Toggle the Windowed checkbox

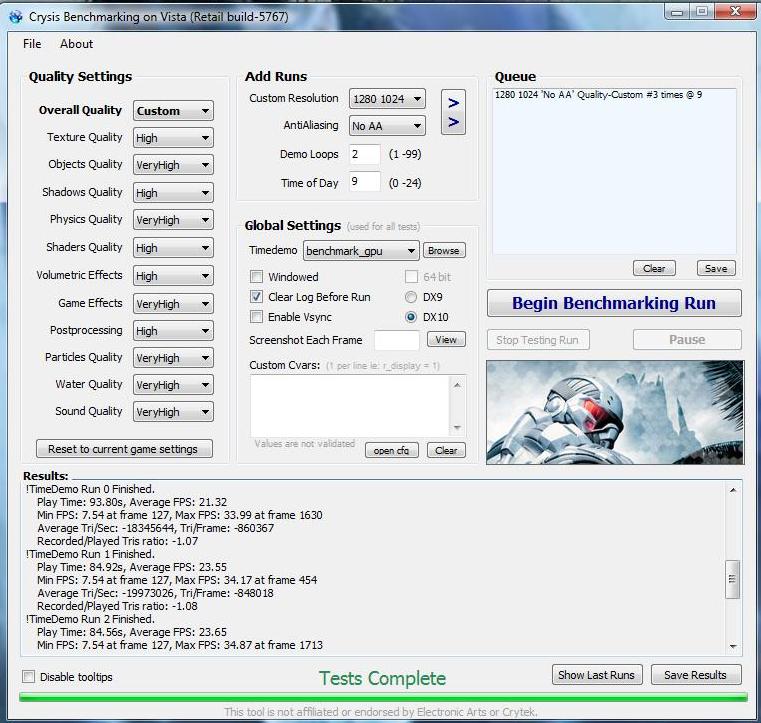point(256,277)
